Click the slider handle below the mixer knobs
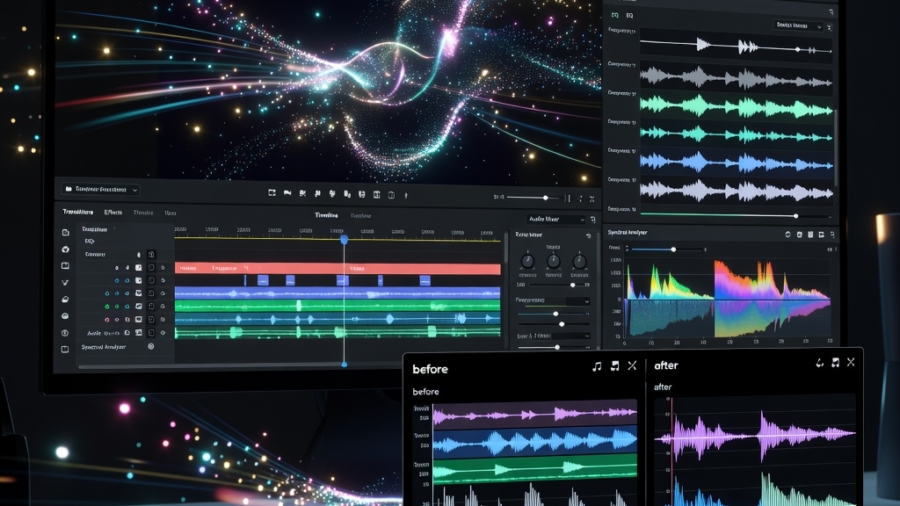Screen dimensions: 900x506 point(572,285)
